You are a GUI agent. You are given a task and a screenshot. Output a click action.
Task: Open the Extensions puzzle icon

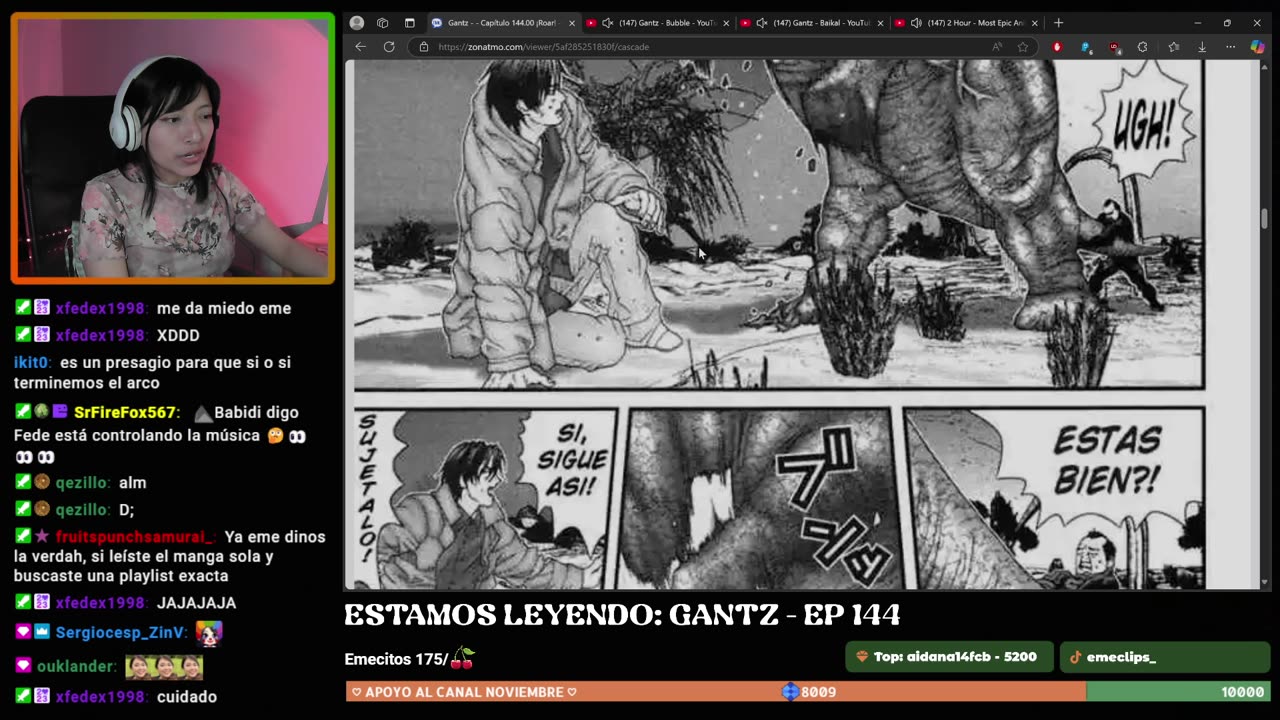click(1143, 47)
